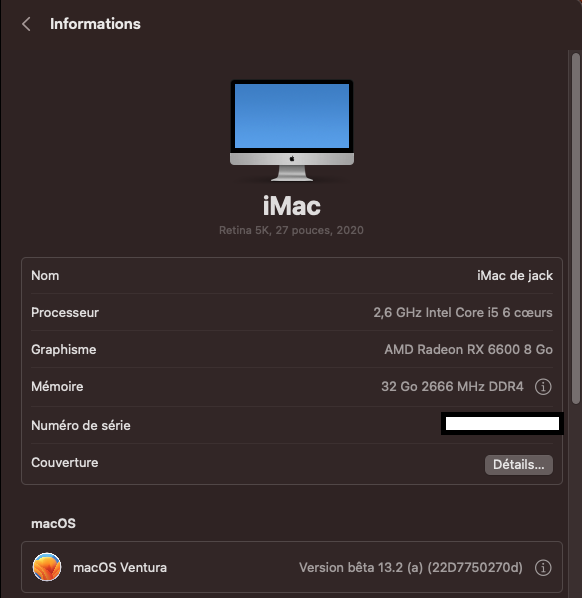Screen dimensions: 582x598
Task: Select the computer name 'iMac de jack'
Action: click(x=515, y=276)
